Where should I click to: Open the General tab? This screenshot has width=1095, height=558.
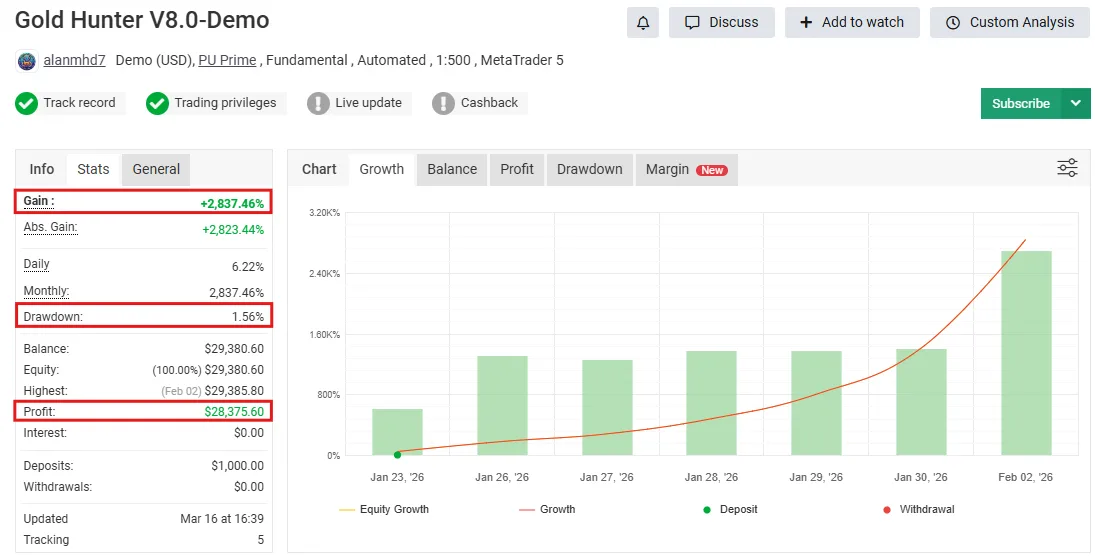click(x=156, y=169)
